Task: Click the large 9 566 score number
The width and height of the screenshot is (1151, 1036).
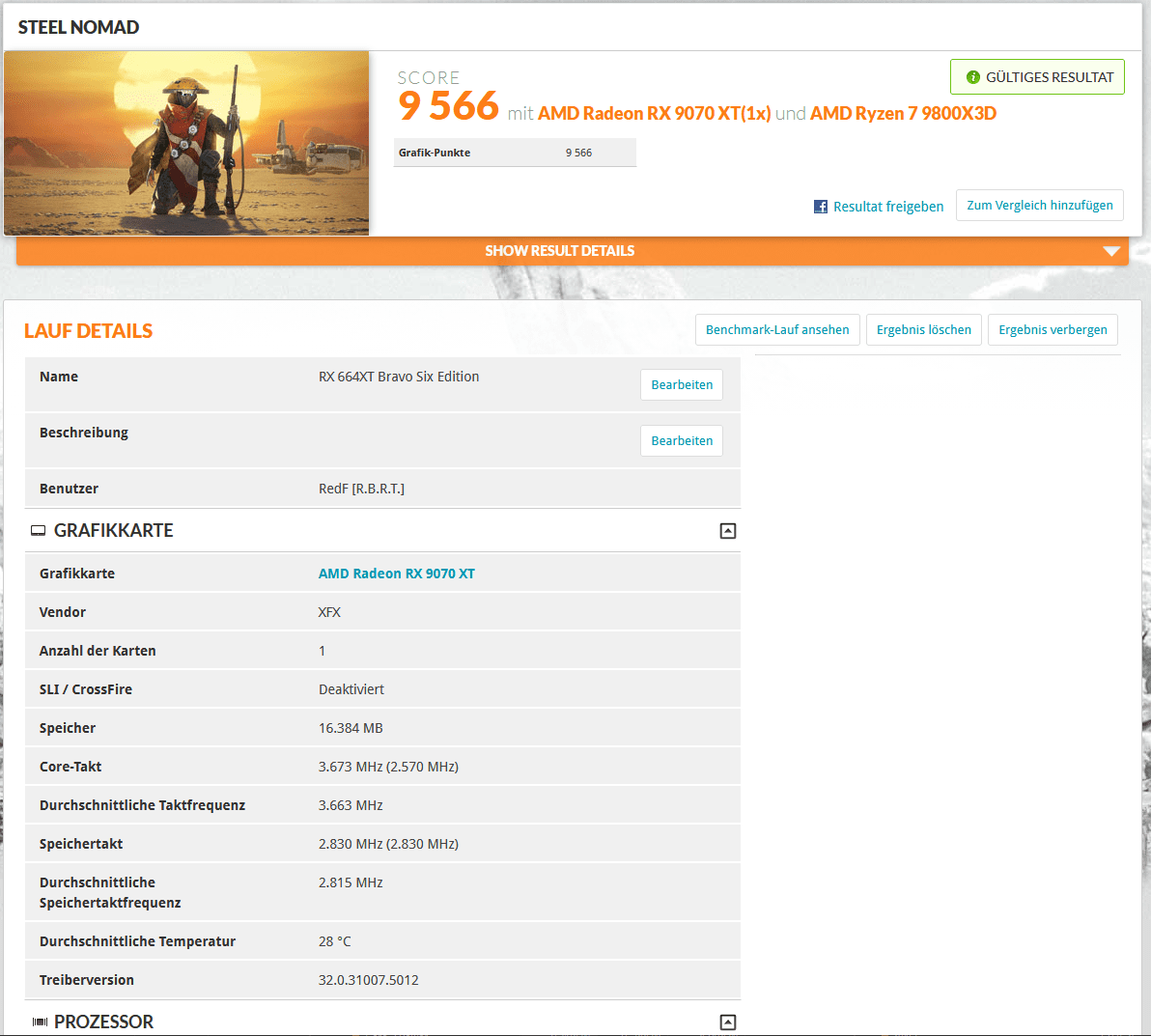Action: pos(448,106)
